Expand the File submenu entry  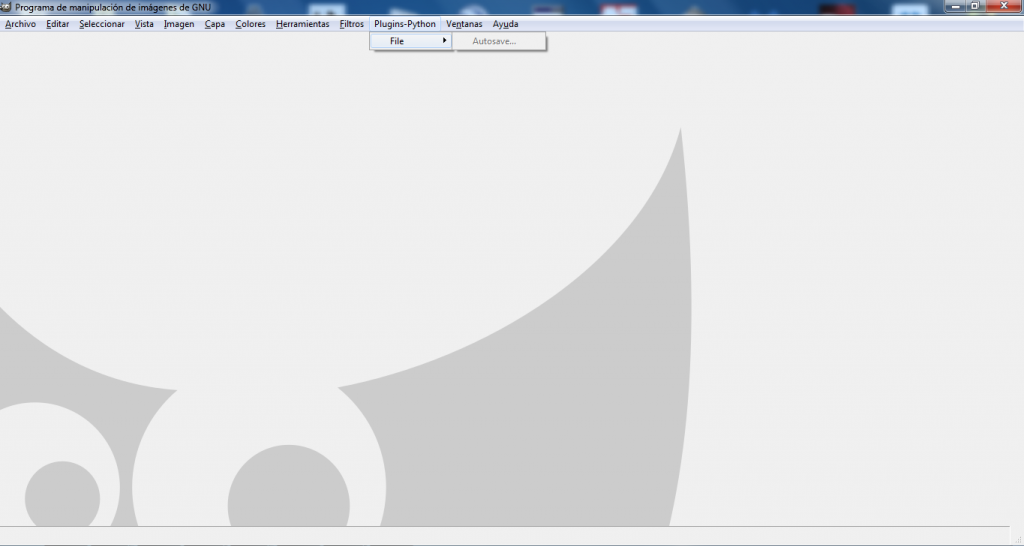pyautogui.click(x=411, y=41)
